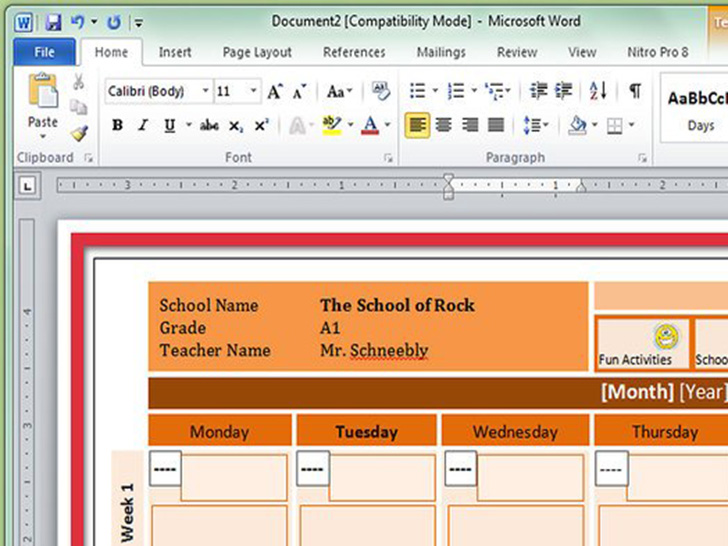Click the Format Painter brush icon

point(79,133)
